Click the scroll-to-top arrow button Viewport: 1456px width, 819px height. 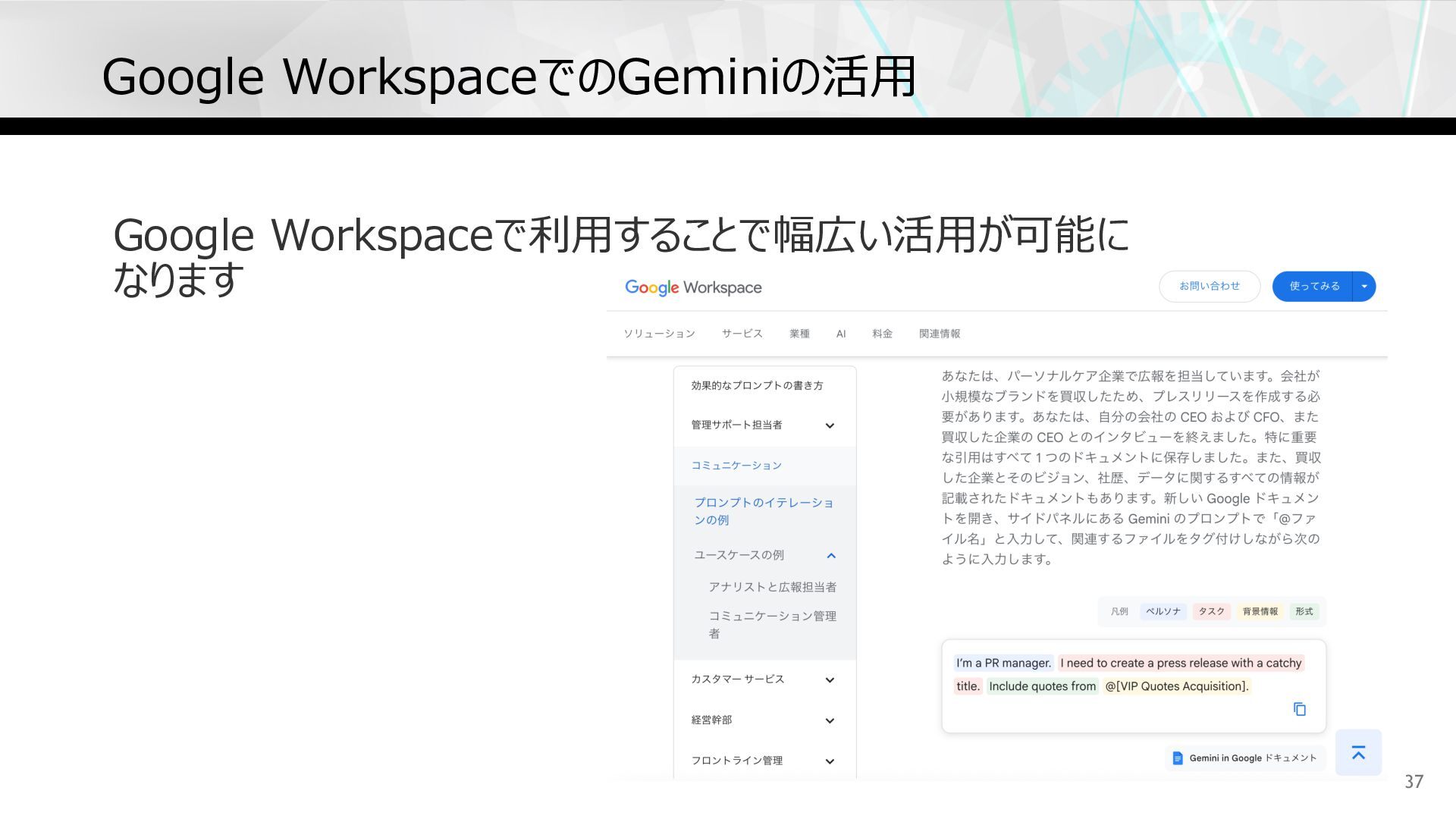click(1357, 752)
